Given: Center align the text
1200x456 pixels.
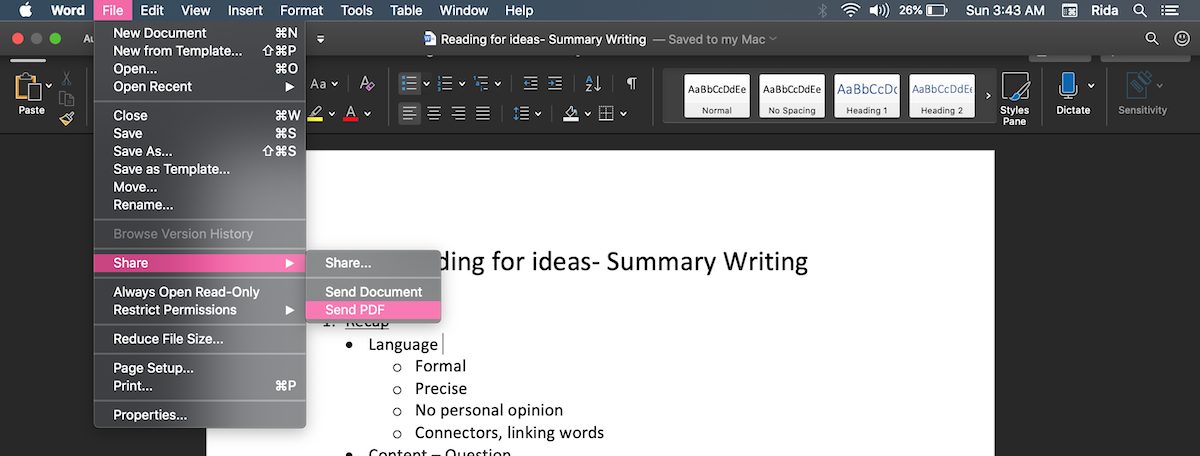Looking at the screenshot, I should pos(435,113).
